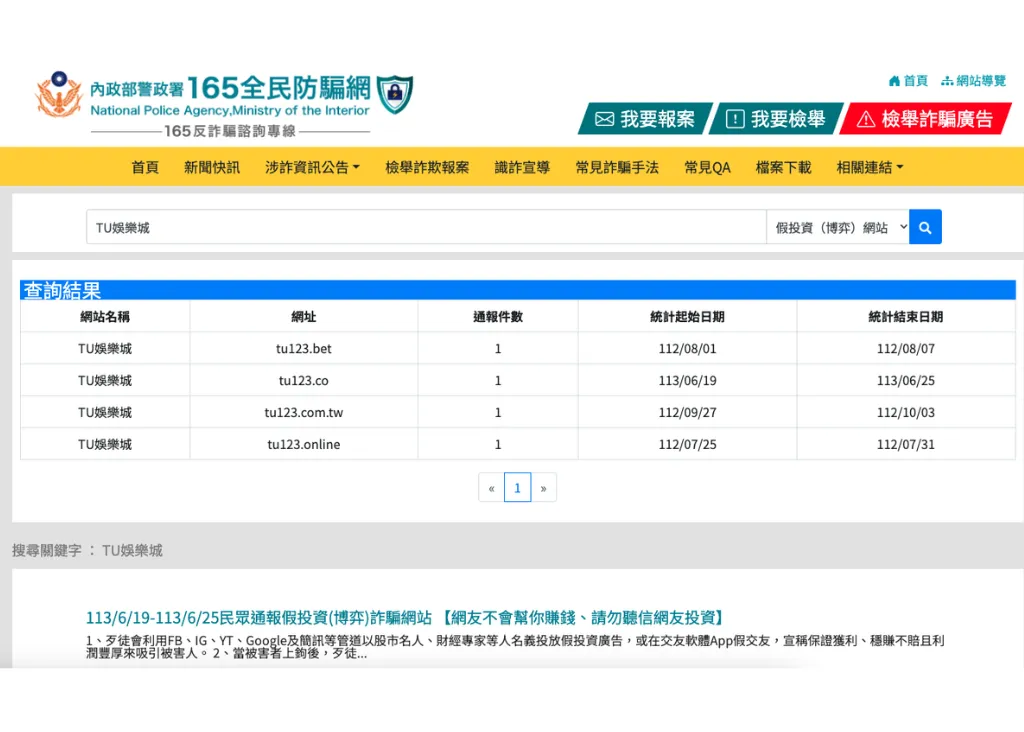Click the home icon beside 首頁 link
The width and height of the screenshot is (1024, 732).
coord(896,80)
